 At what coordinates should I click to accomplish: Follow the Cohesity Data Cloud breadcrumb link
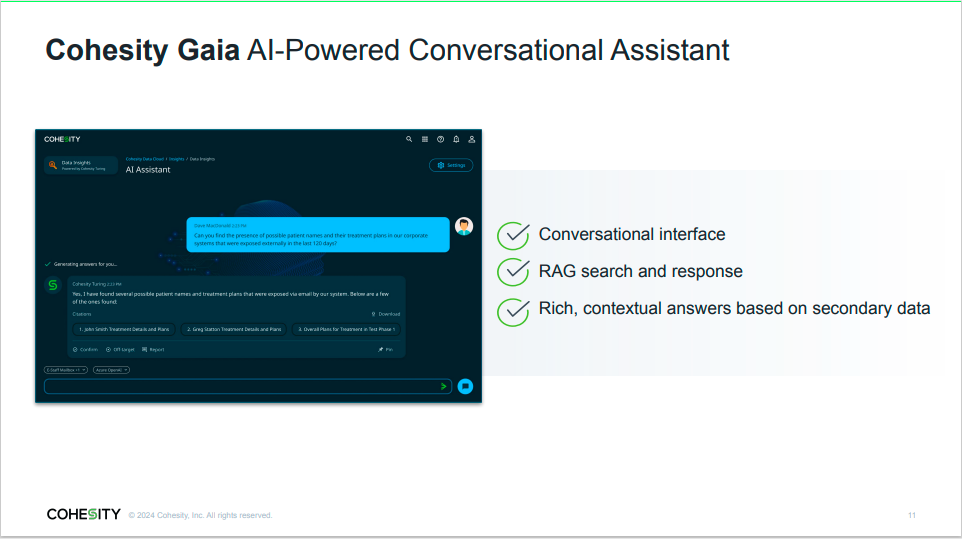[x=145, y=159]
